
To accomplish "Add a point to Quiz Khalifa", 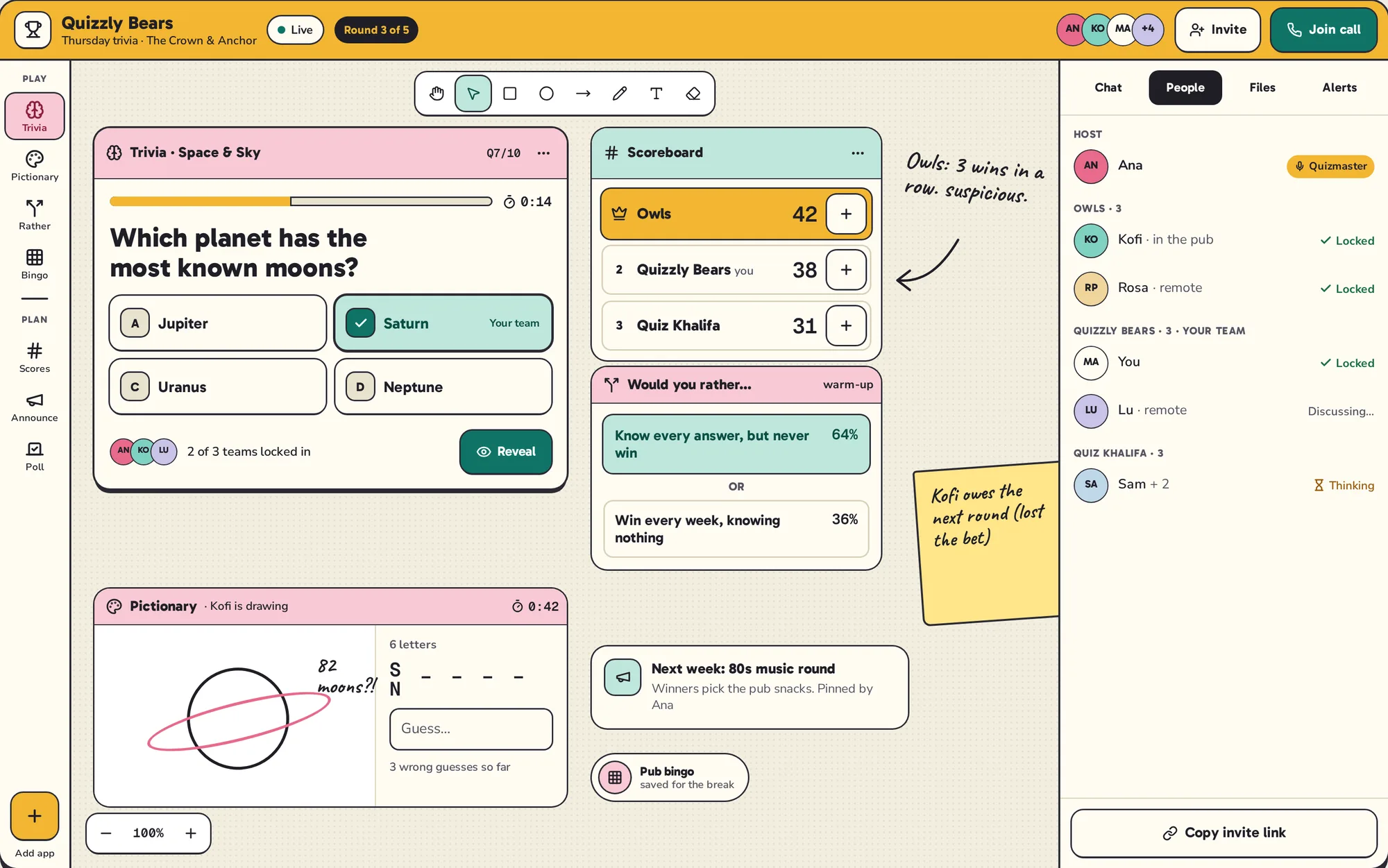I will (x=846, y=325).
